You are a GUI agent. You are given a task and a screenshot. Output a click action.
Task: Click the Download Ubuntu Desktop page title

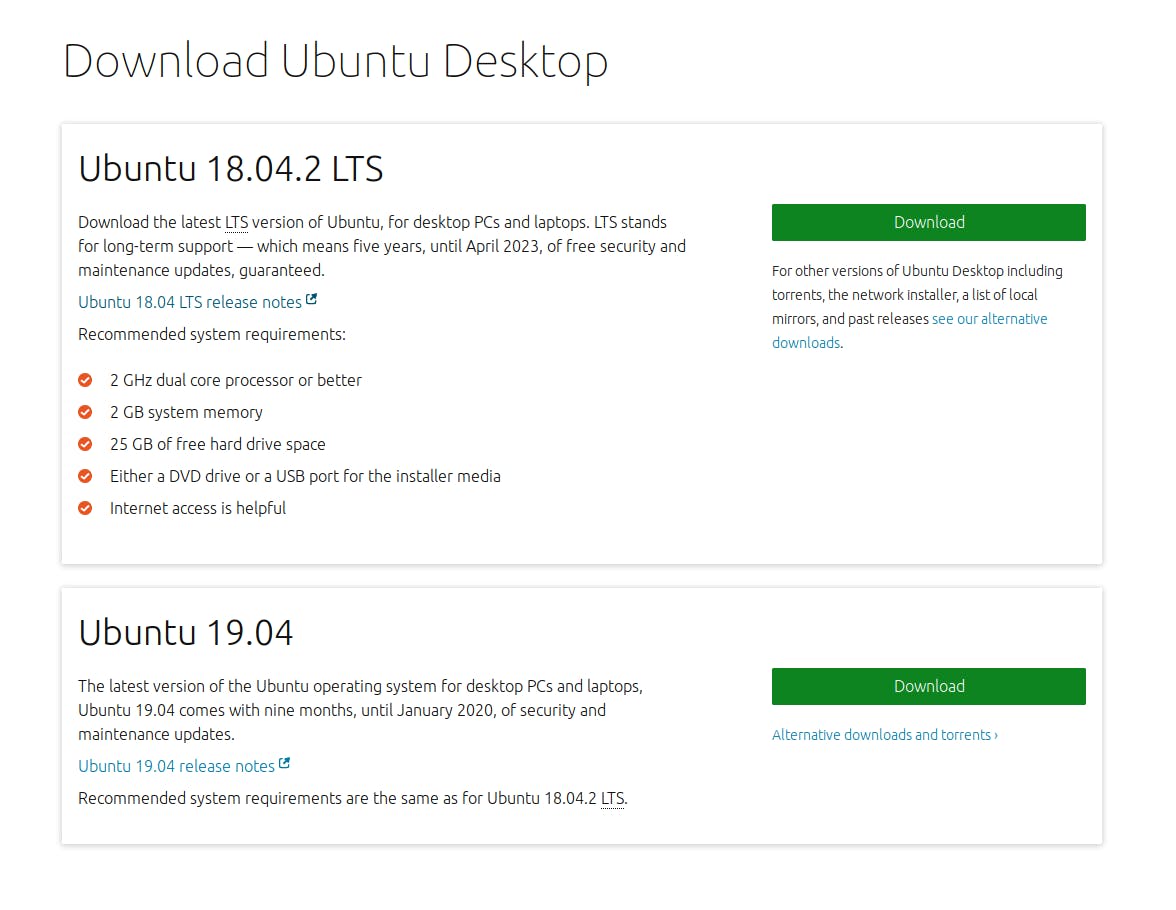click(335, 60)
